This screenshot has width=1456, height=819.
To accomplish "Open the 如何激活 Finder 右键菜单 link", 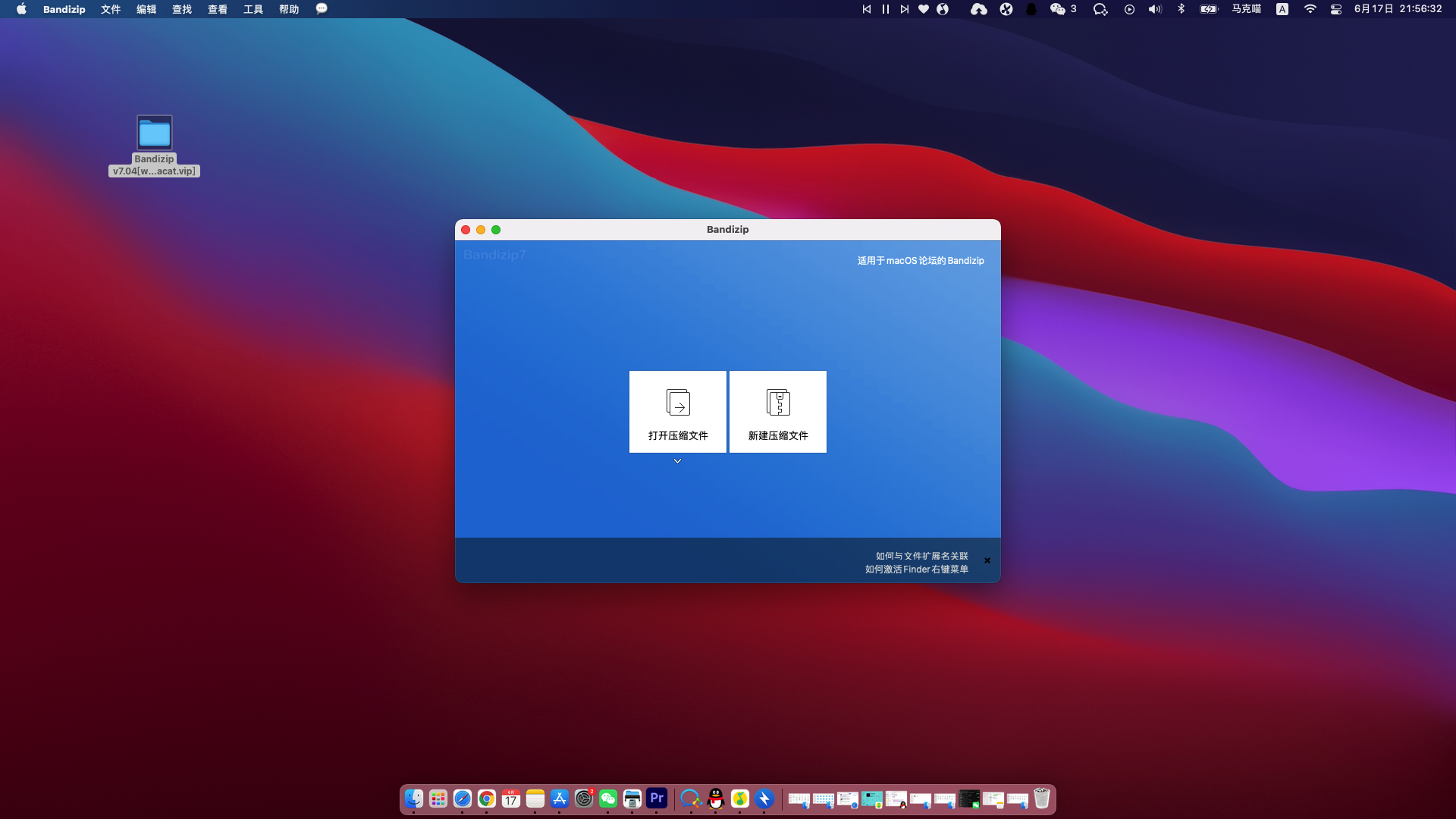I will click(916, 570).
